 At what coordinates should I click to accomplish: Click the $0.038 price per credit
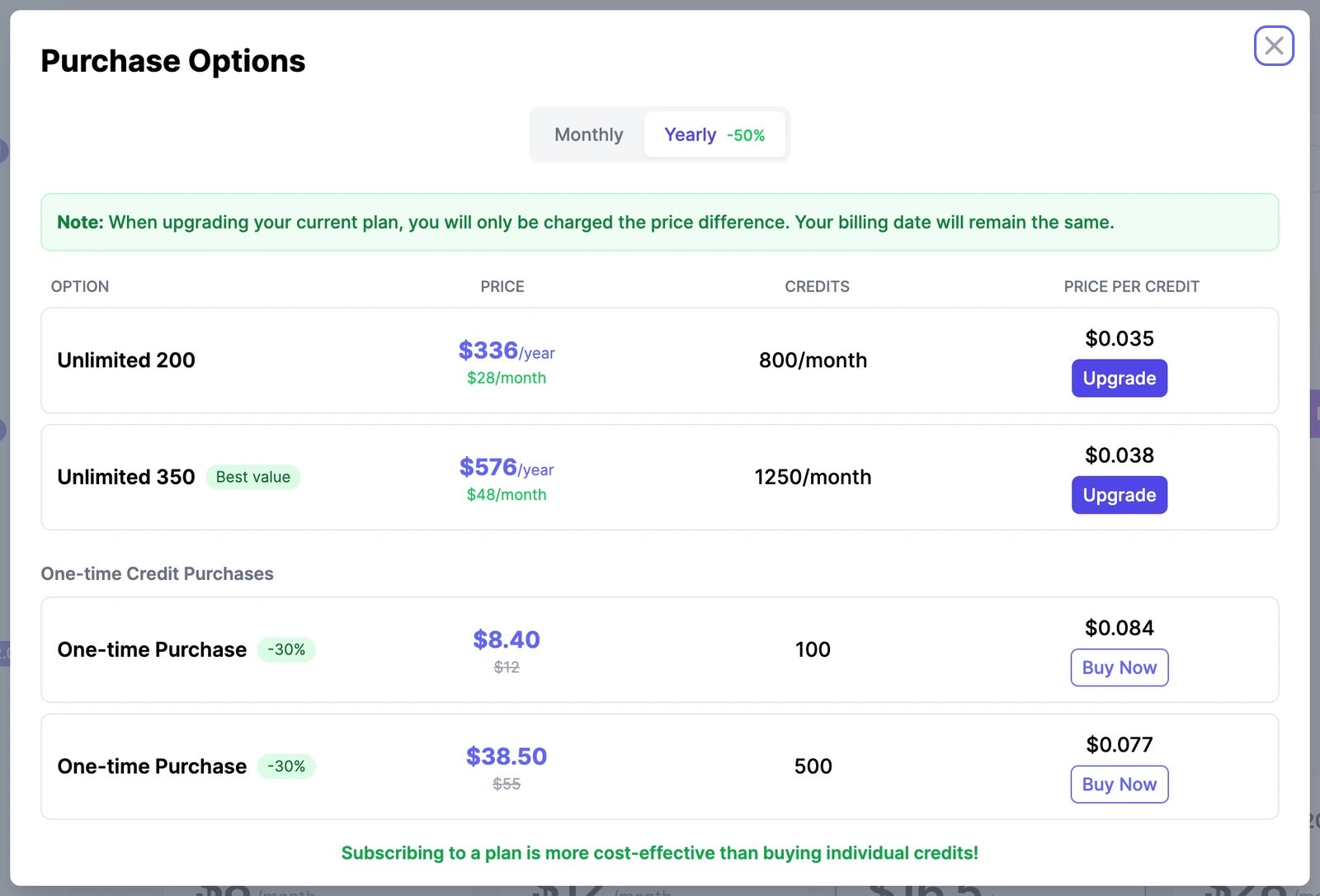[1119, 455]
